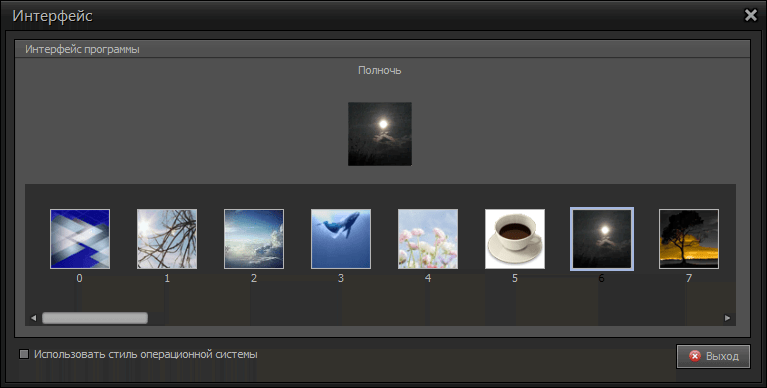The width and height of the screenshot is (767, 388).
Task: Click the red icon on the Выход button
Action: pos(695,356)
